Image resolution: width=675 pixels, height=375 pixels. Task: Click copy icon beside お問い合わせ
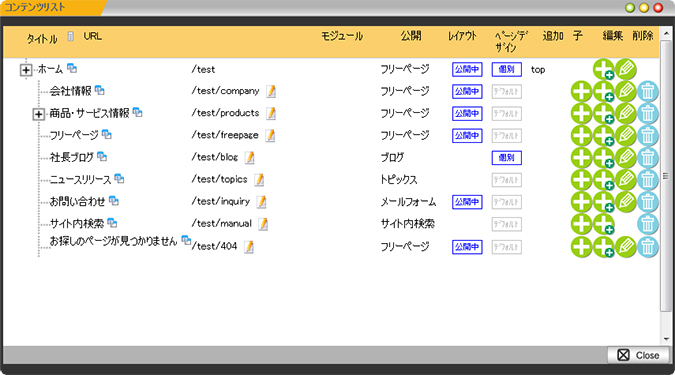[114, 200]
